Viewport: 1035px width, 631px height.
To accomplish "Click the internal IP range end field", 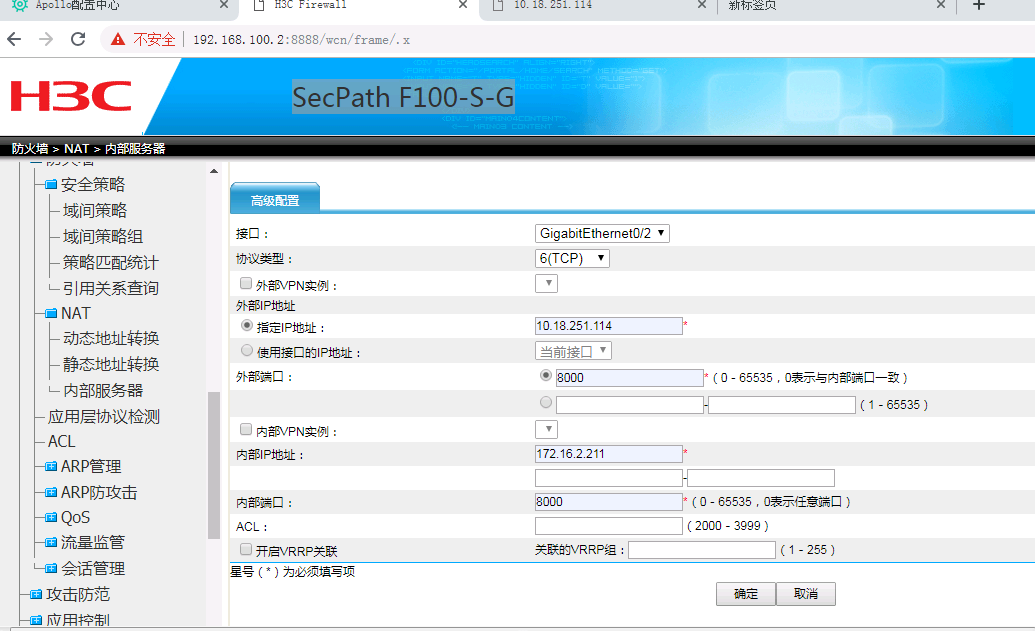I will [x=760, y=478].
